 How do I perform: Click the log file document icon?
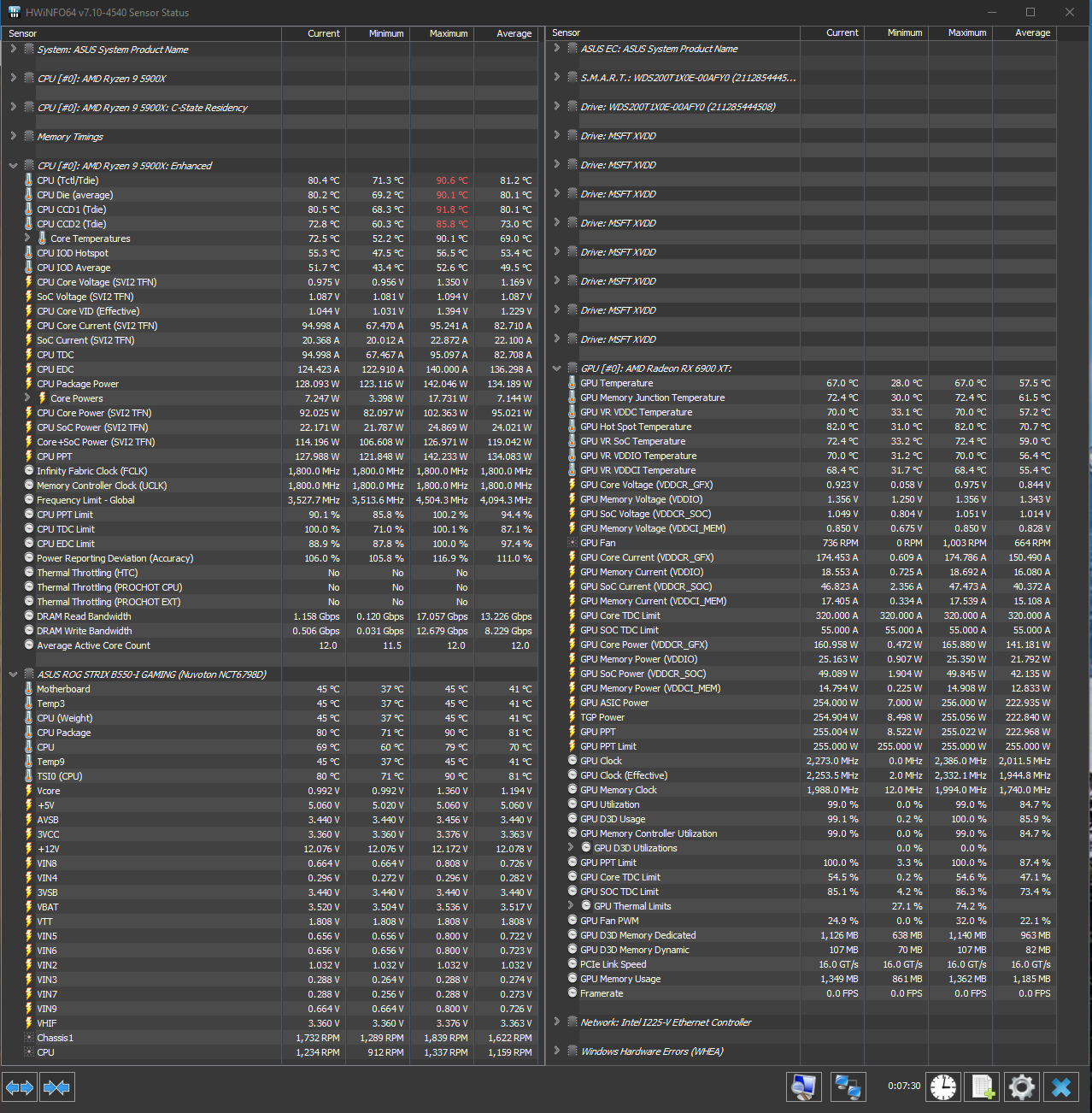(983, 1087)
